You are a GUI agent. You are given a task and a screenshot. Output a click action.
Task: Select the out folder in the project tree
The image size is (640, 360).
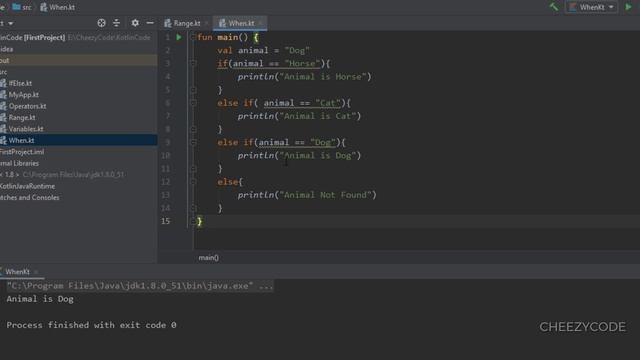(x=78, y=60)
